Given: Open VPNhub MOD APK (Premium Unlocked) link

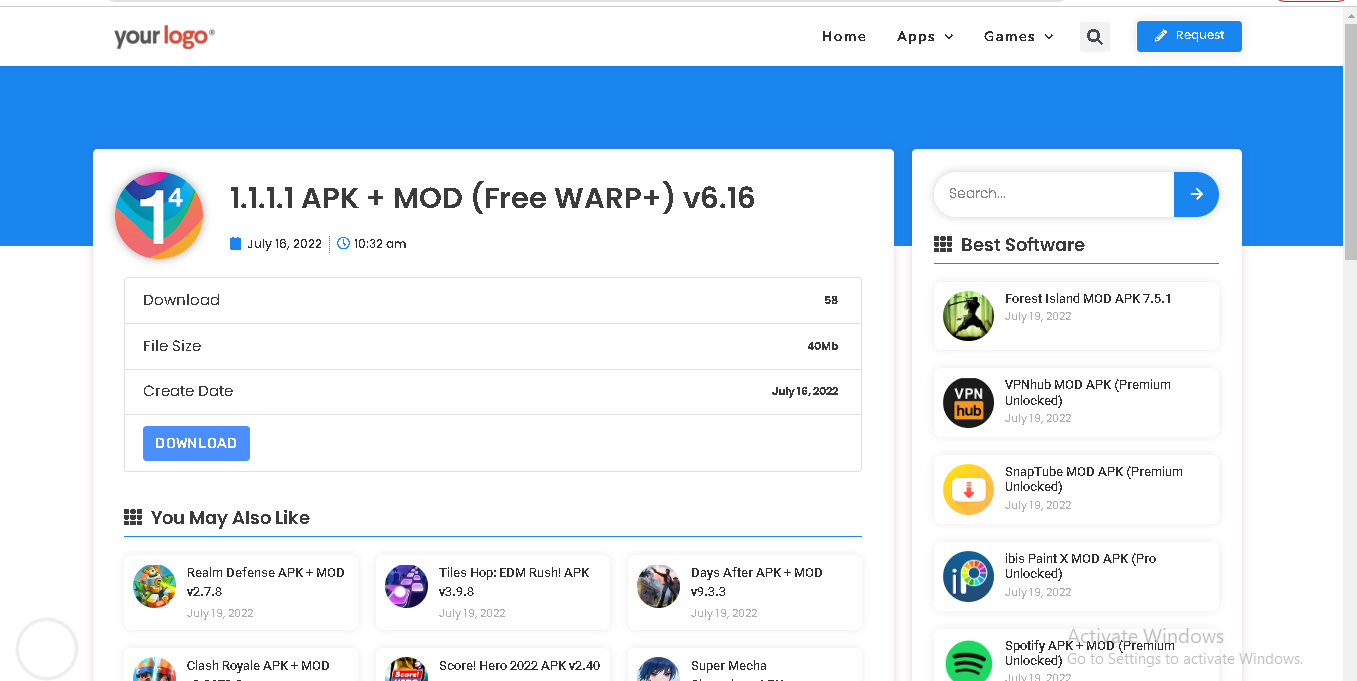Looking at the screenshot, I should tap(1088, 393).
